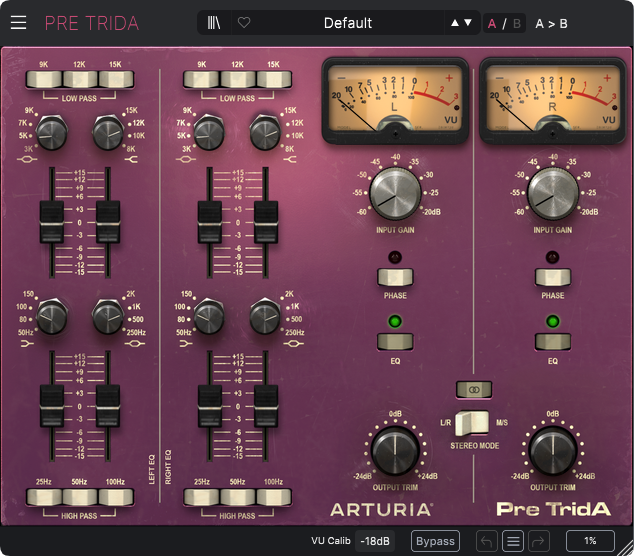
Task: Switch to the A state slot
Action: [492, 23]
